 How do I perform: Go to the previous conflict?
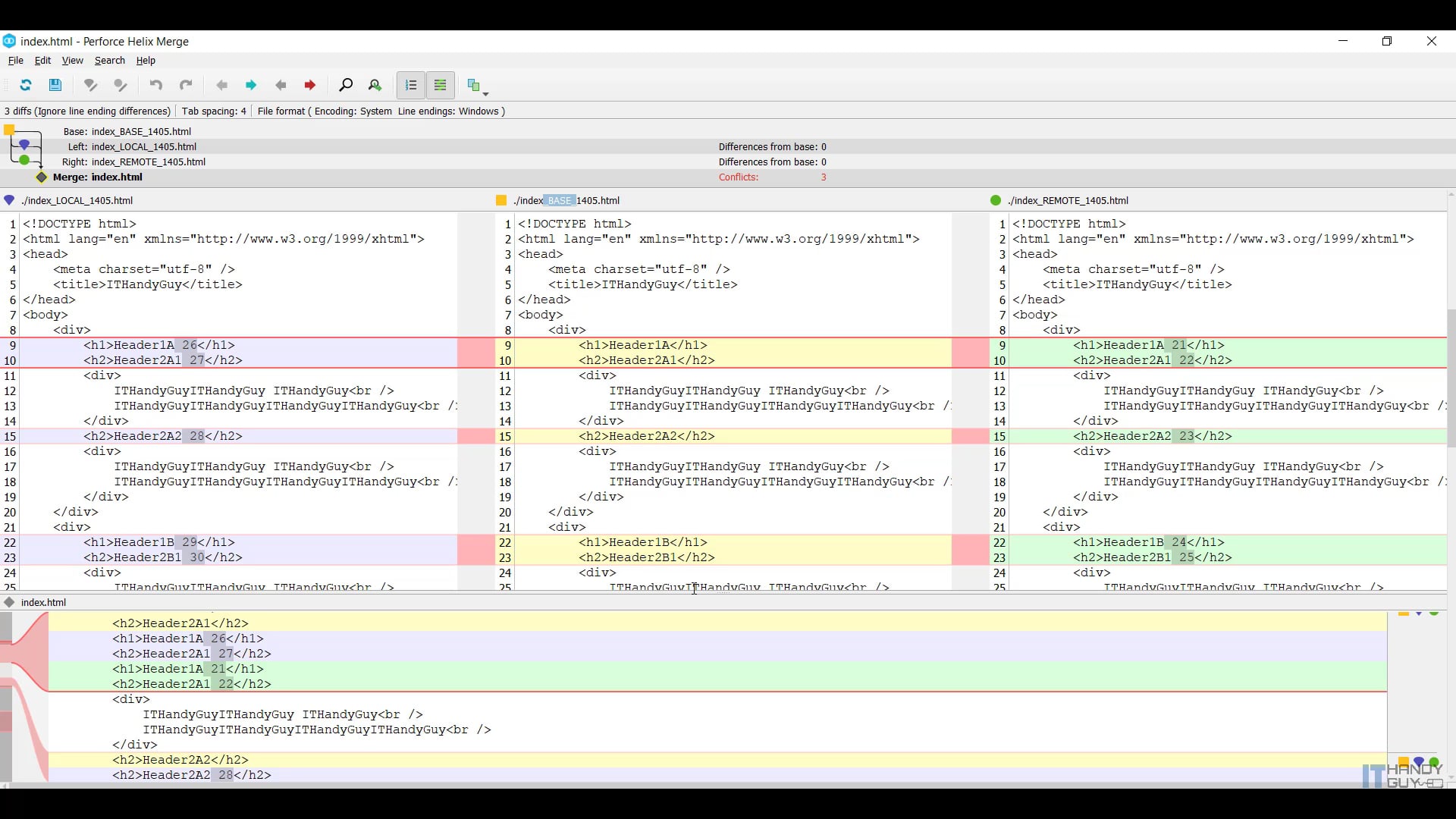tap(281, 85)
